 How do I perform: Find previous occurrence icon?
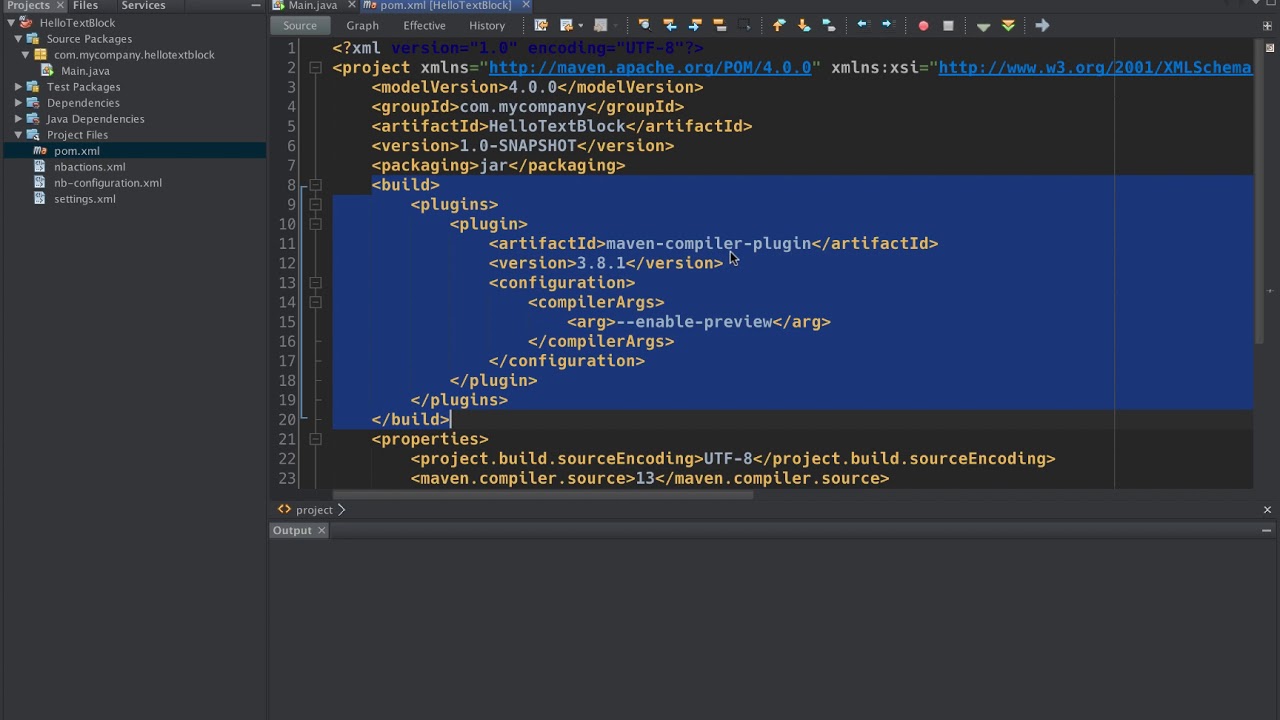(x=670, y=25)
